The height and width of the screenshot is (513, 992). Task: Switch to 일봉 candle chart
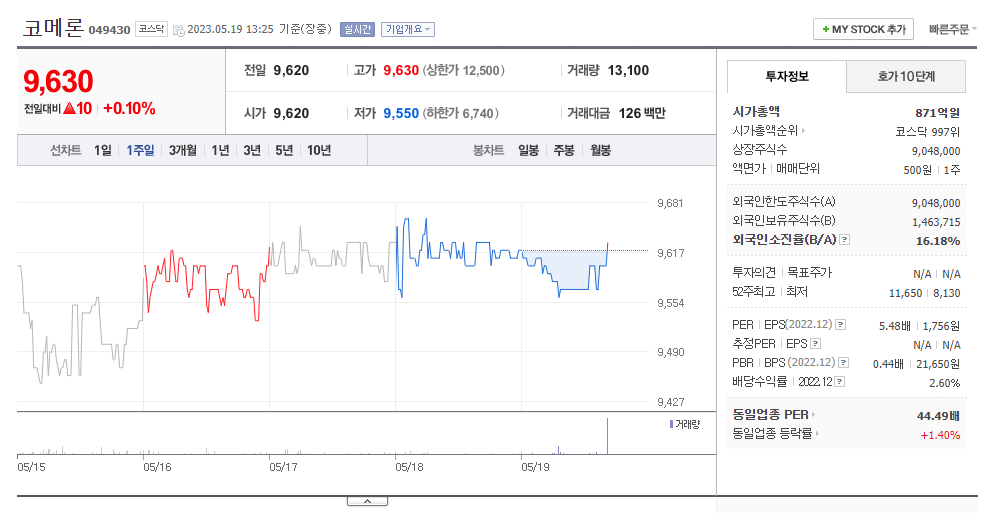click(528, 151)
